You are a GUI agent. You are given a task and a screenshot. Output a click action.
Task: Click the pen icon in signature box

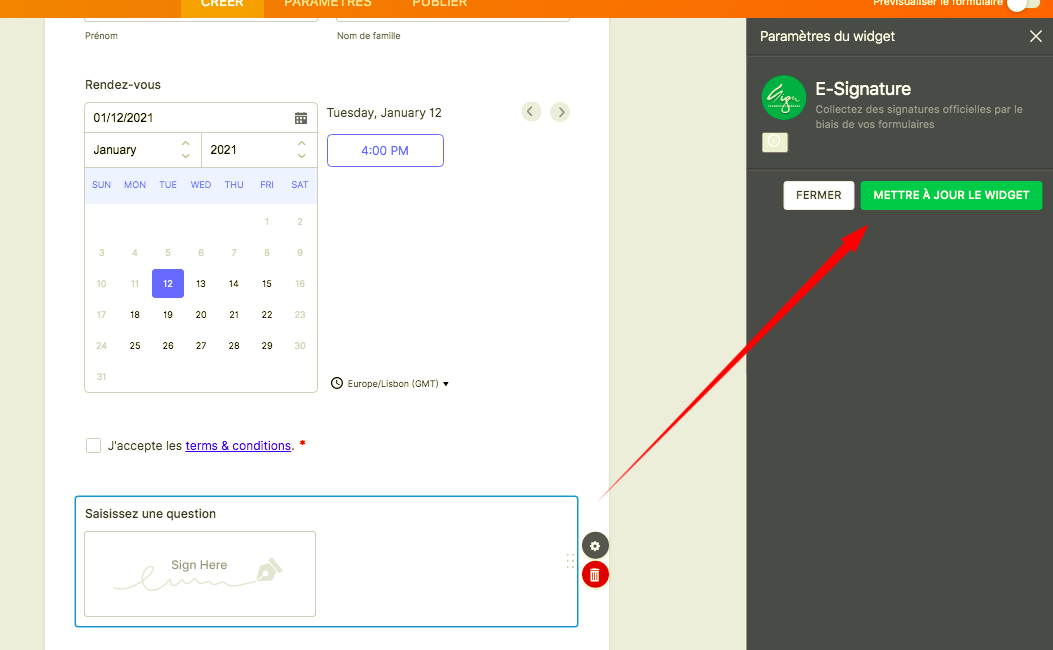(x=270, y=569)
